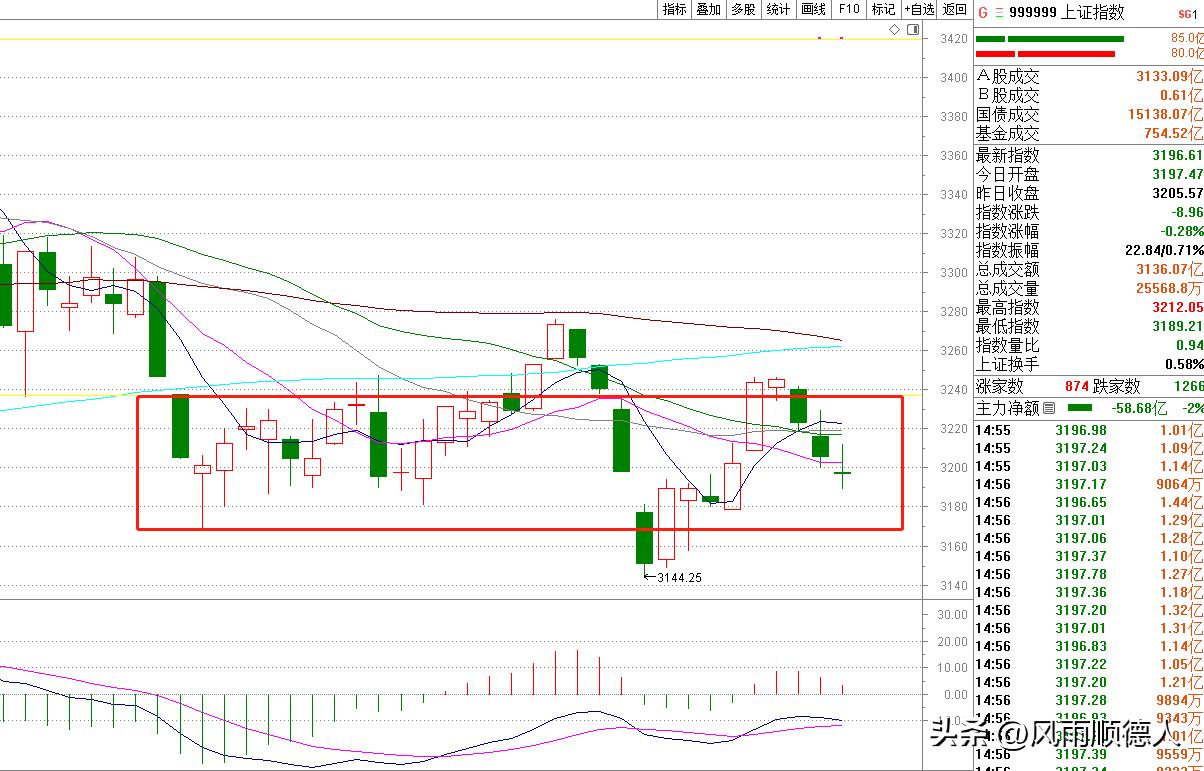The image size is (1204, 771).
Task: Click the 最高指数 3212.05 row
Action: (x=1088, y=307)
